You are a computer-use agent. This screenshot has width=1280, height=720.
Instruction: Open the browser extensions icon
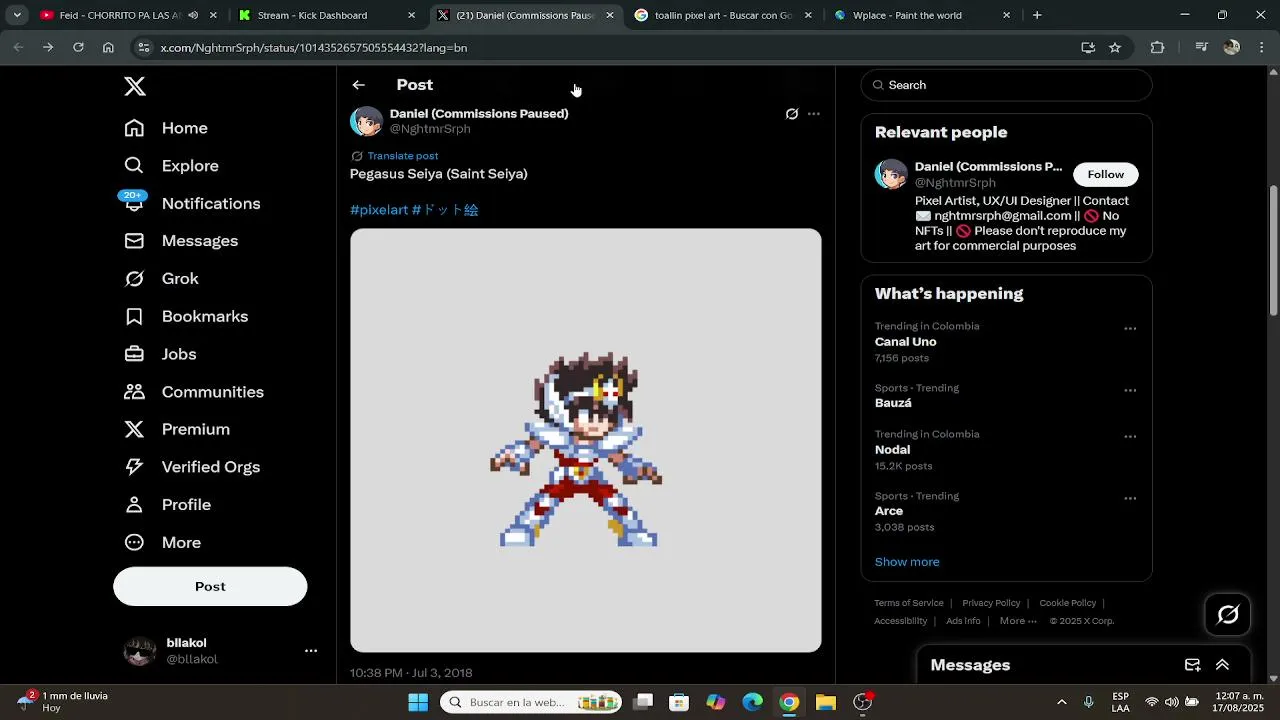[x=1157, y=47]
